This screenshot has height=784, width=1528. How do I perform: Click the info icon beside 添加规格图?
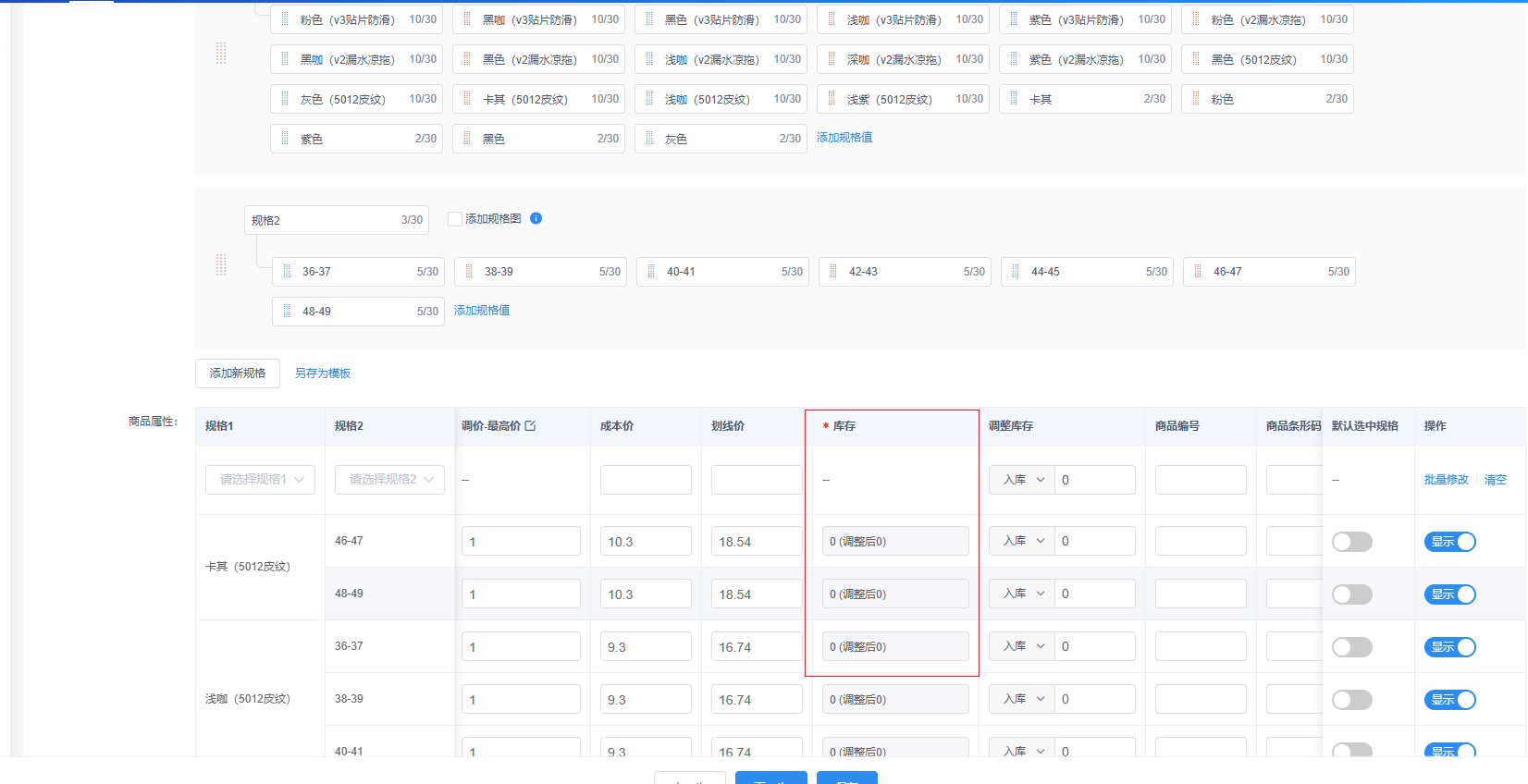click(536, 218)
